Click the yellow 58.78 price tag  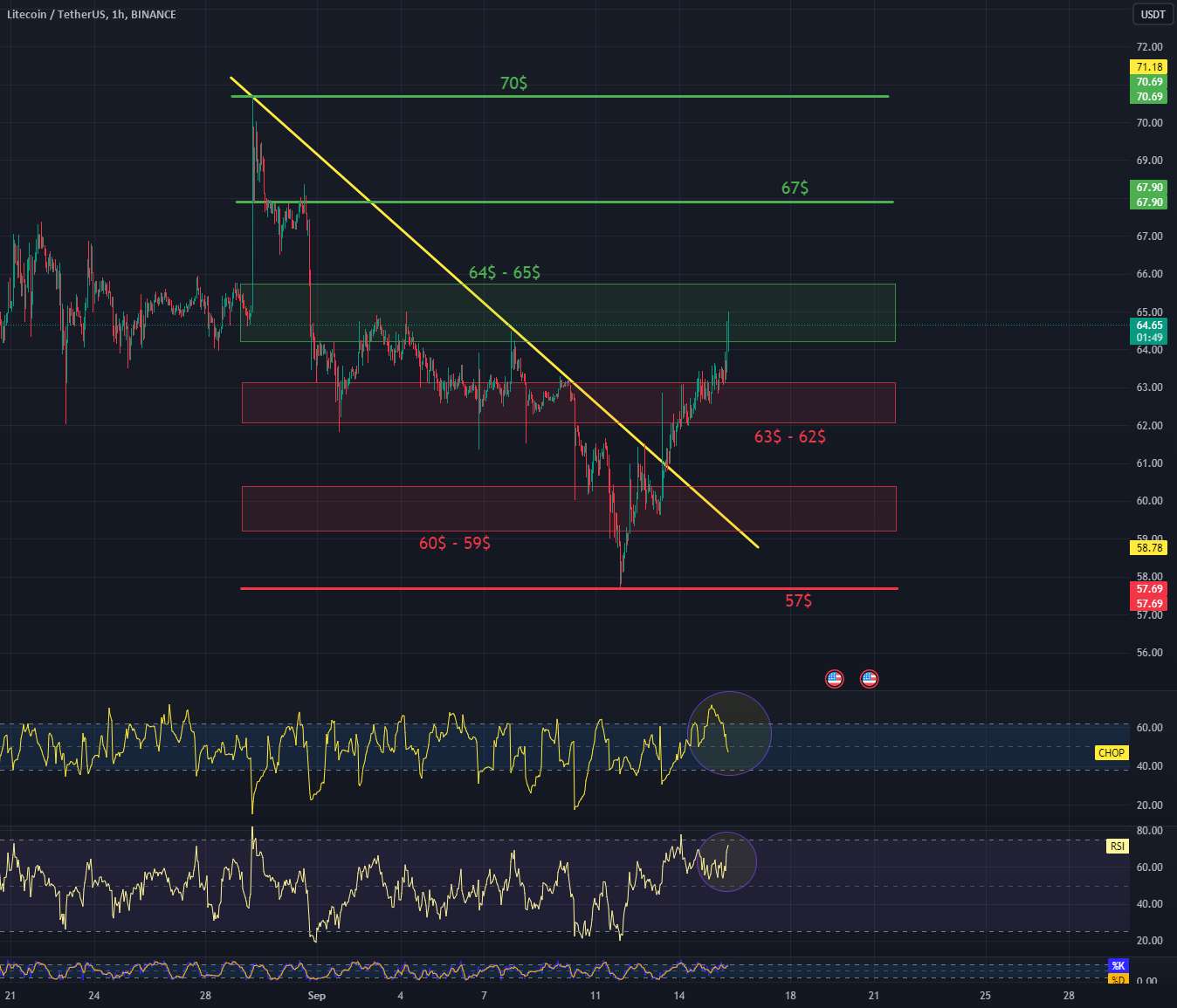pyautogui.click(x=1149, y=548)
